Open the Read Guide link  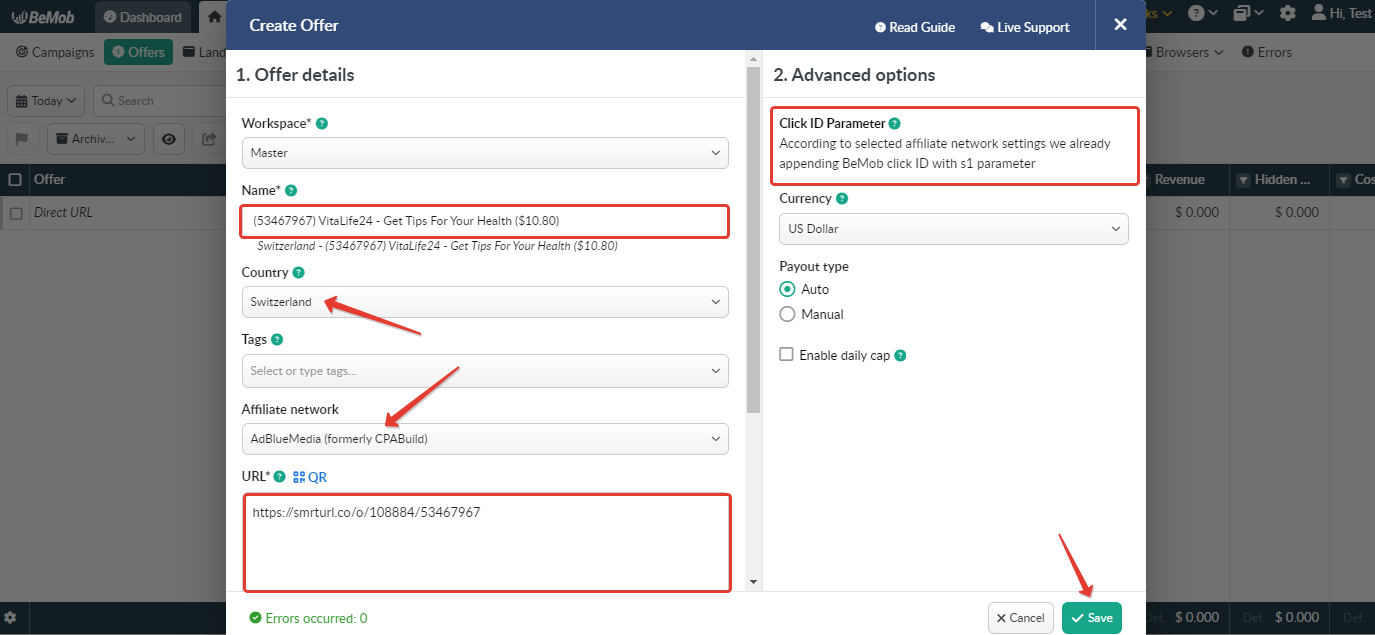click(x=915, y=27)
